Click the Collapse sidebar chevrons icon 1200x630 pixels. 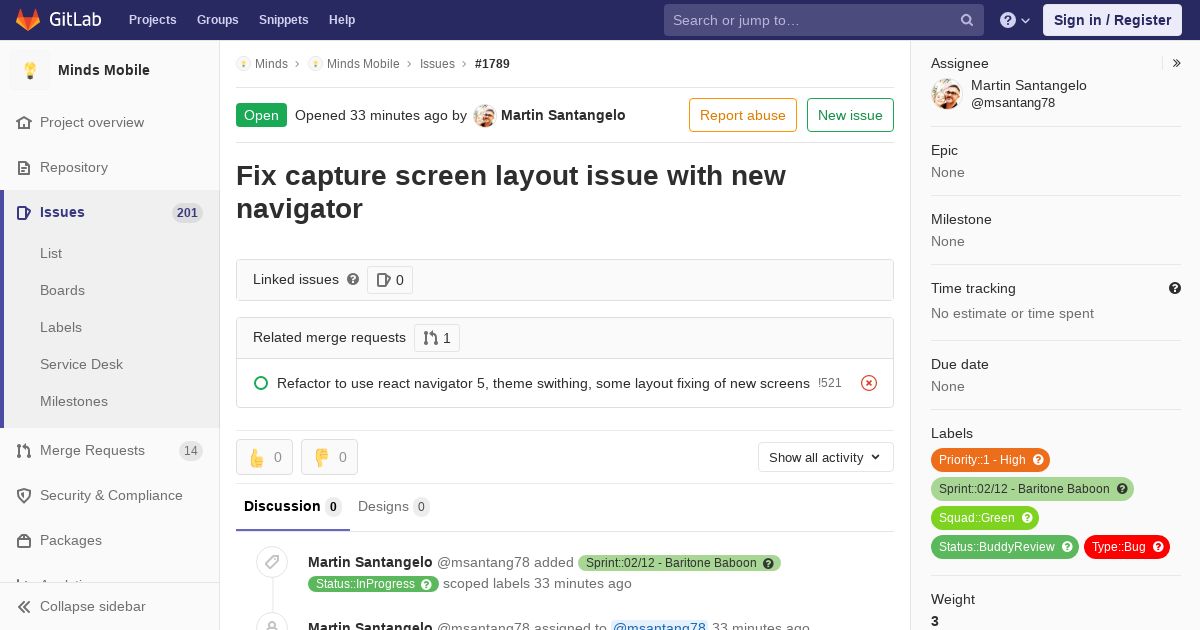point(24,606)
